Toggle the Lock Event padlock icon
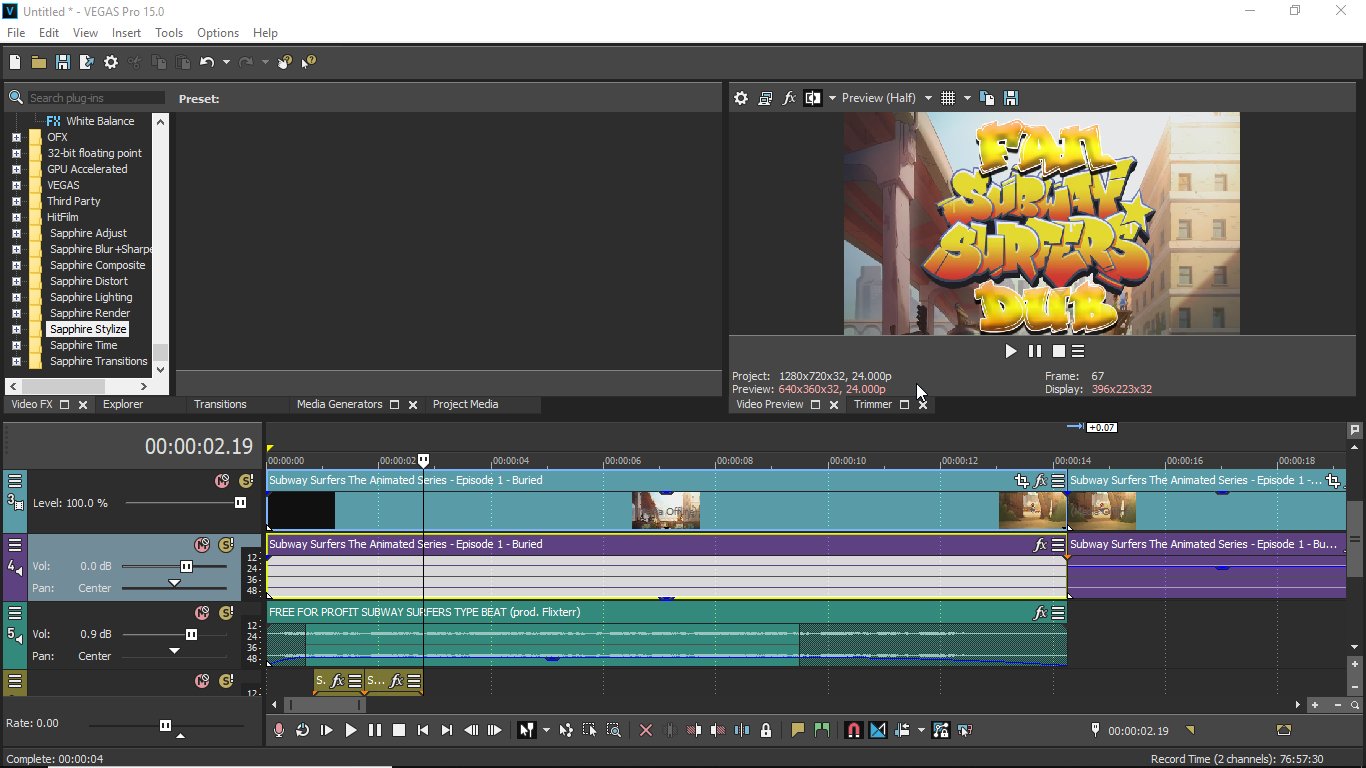This screenshot has height=768, width=1366. 766,731
